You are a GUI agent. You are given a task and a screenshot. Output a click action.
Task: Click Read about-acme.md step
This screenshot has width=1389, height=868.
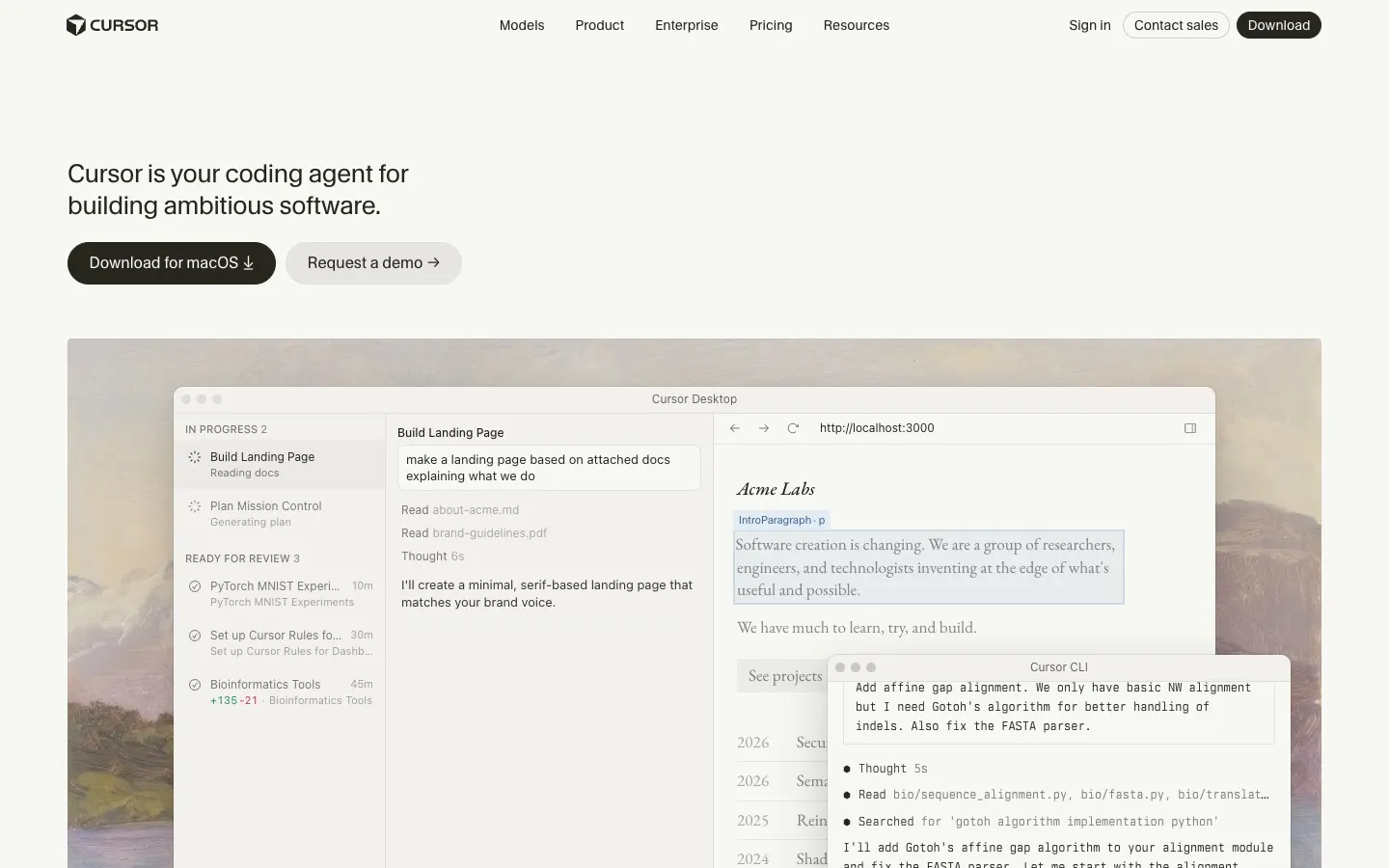(460, 510)
